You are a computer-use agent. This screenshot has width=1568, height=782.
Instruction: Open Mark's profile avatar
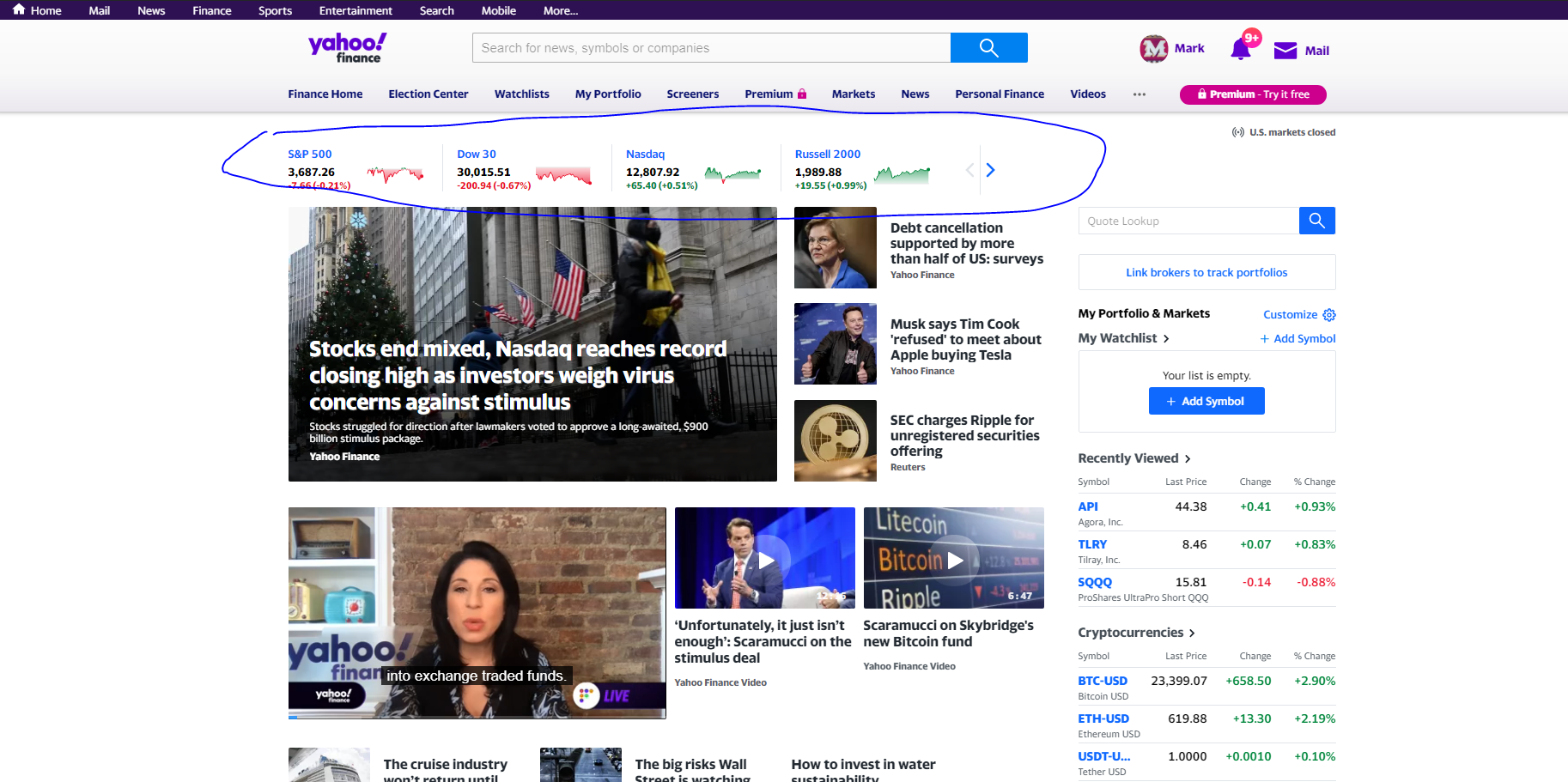(x=1153, y=49)
